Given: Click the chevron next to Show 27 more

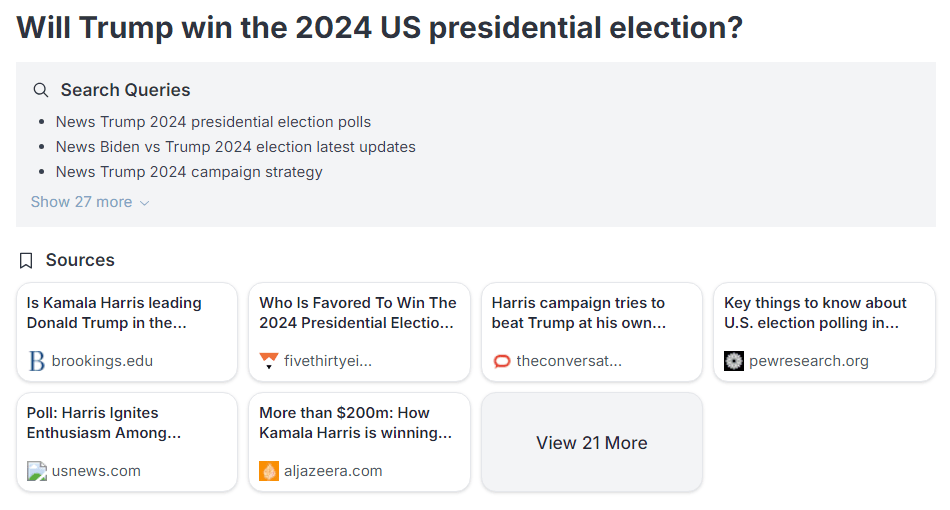Looking at the screenshot, I should click(144, 203).
